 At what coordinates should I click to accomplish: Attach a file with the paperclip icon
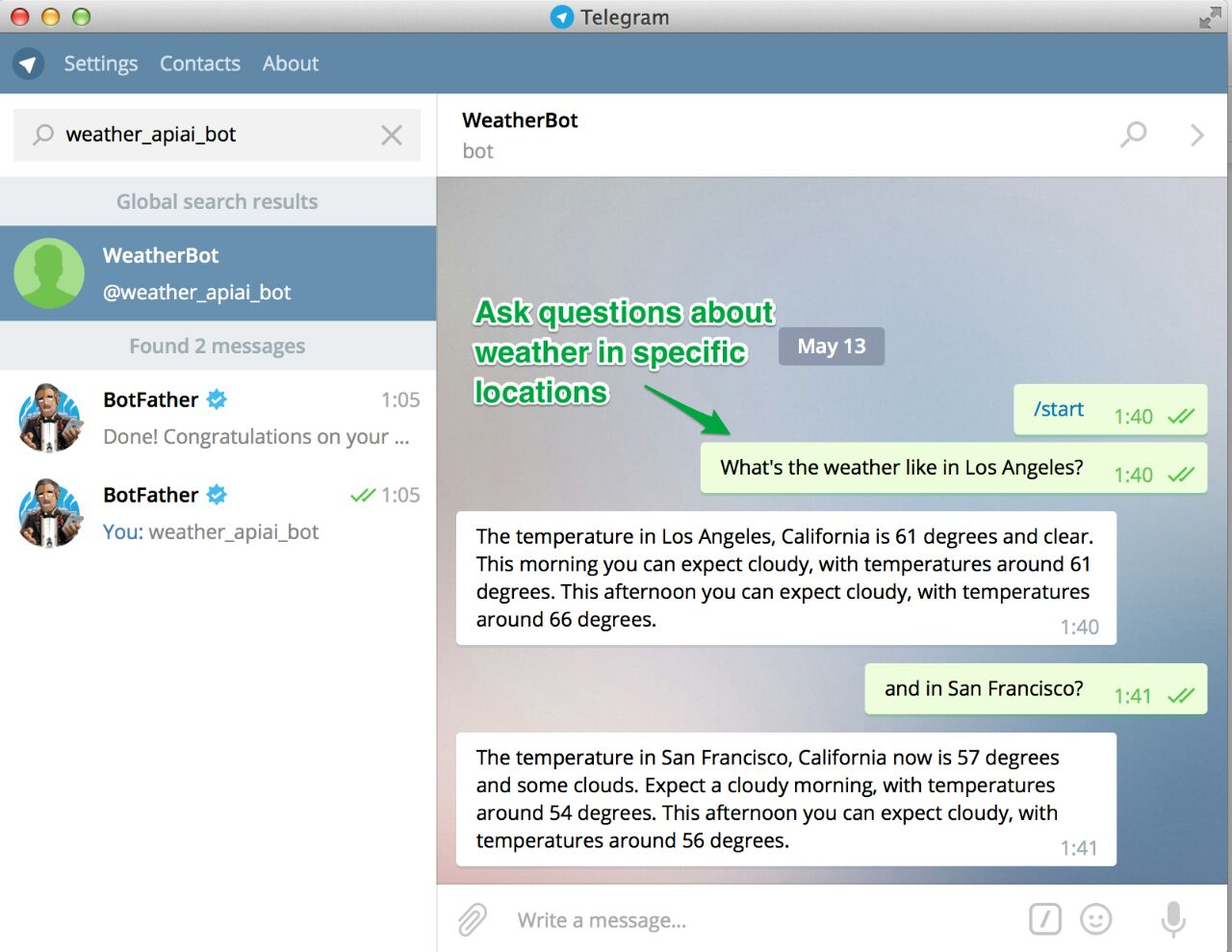point(472,920)
